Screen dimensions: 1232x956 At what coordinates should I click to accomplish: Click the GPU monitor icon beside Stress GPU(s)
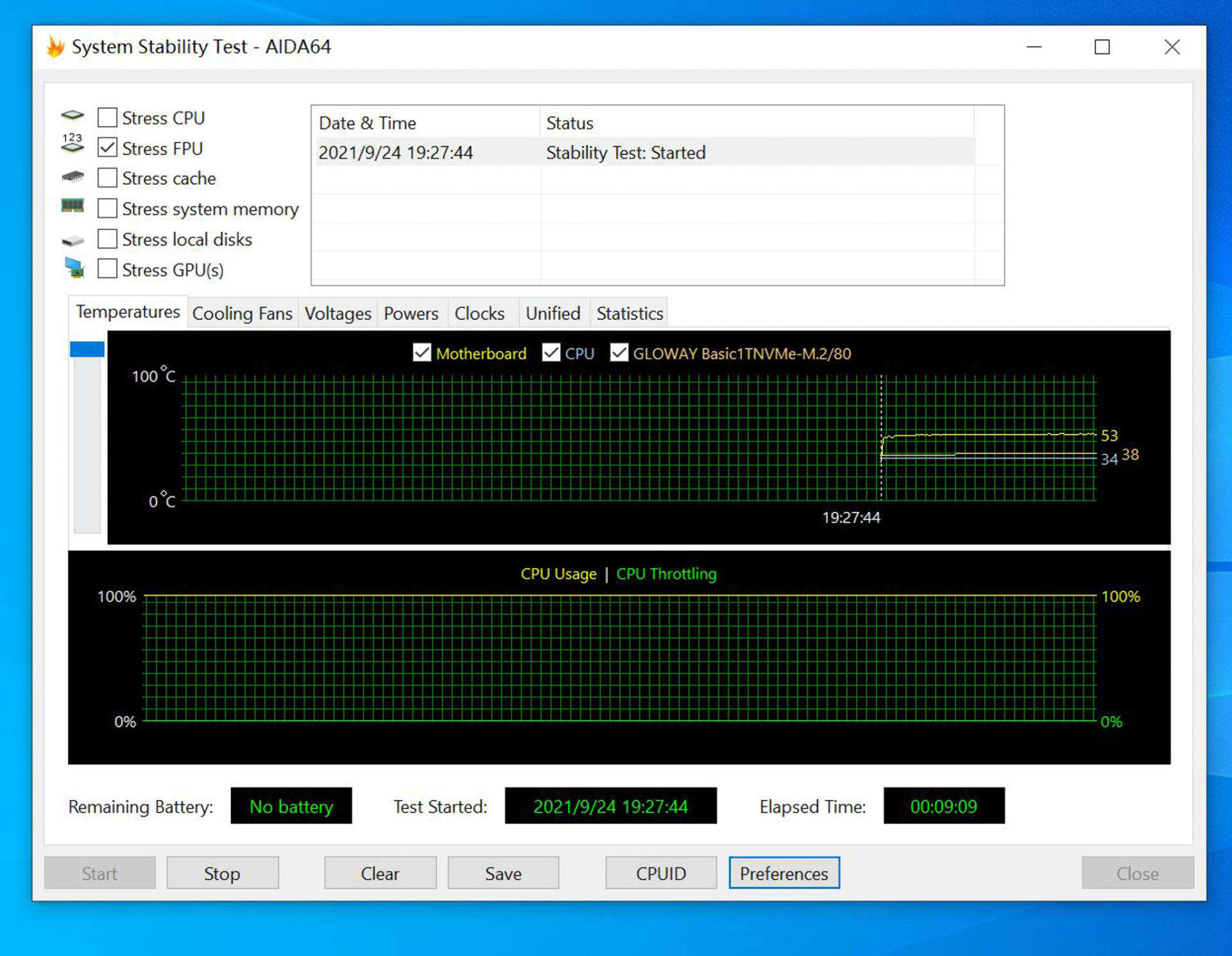click(74, 268)
